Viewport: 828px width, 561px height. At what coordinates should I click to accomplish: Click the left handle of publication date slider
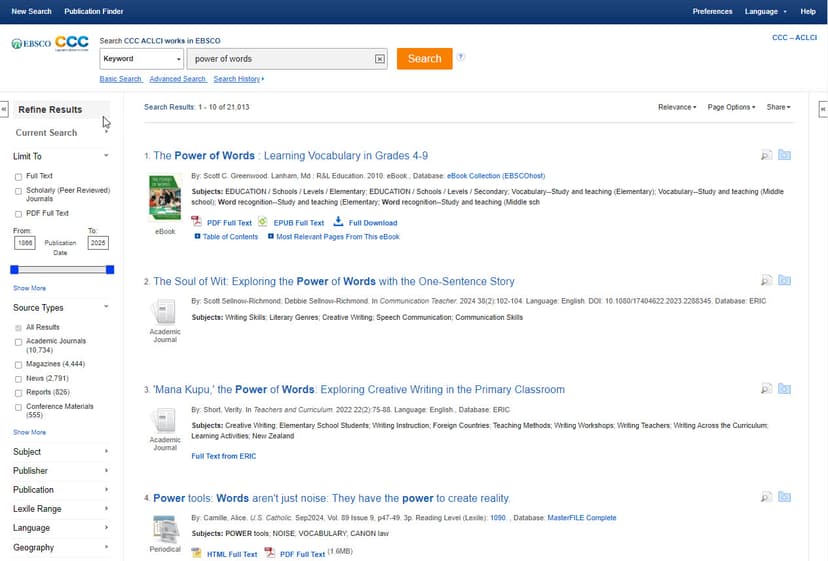pos(15,270)
